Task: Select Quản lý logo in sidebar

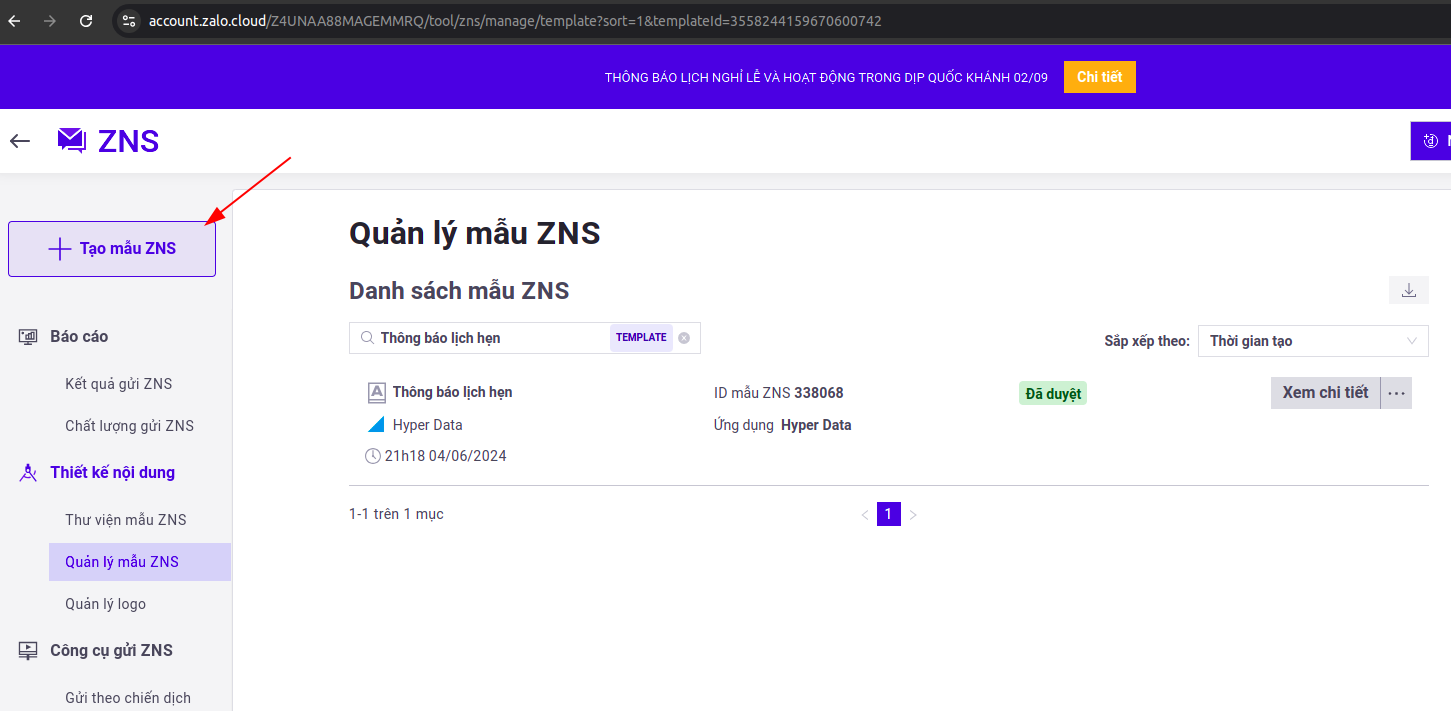Action: pos(105,604)
